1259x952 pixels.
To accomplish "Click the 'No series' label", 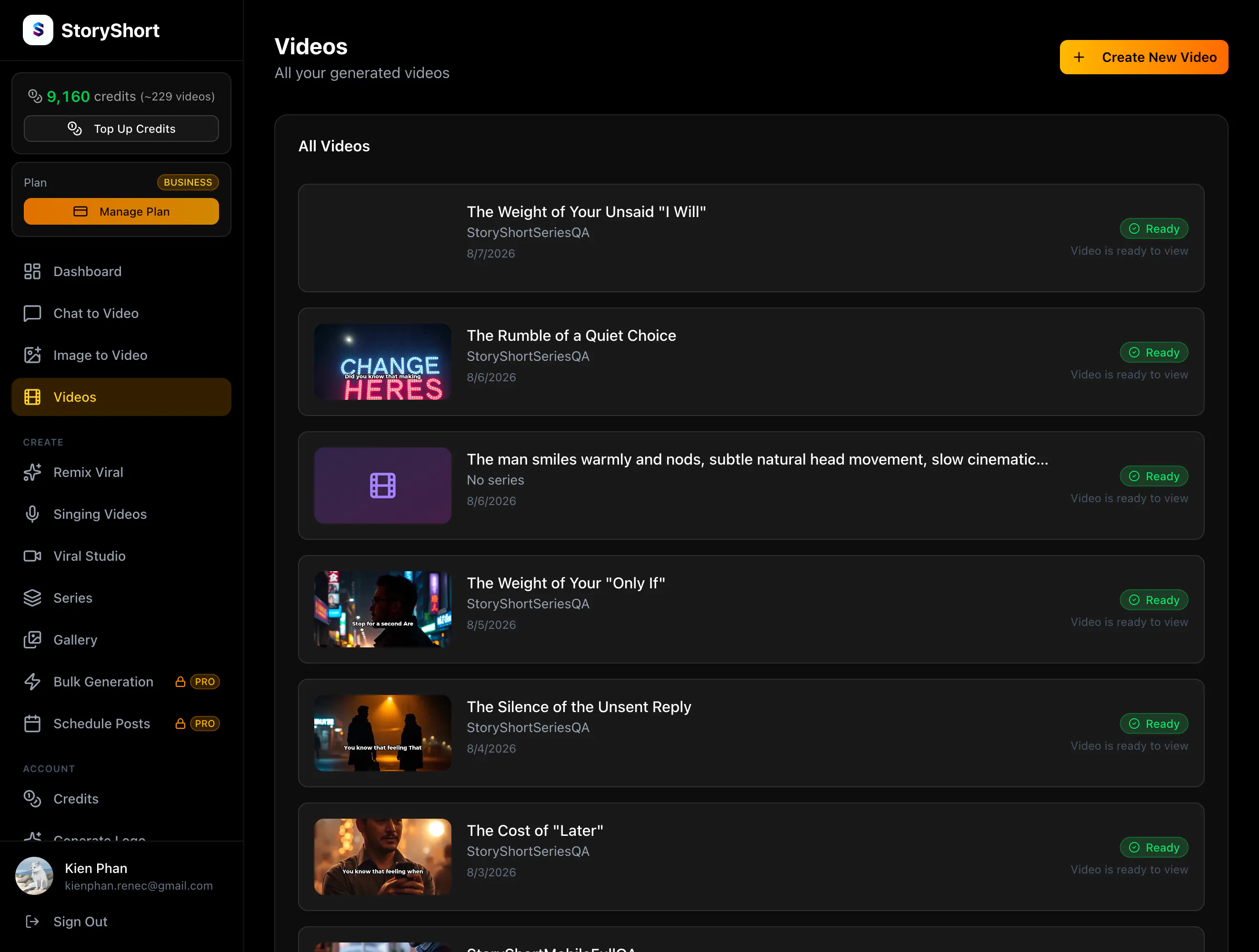I will tap(495, 480).
